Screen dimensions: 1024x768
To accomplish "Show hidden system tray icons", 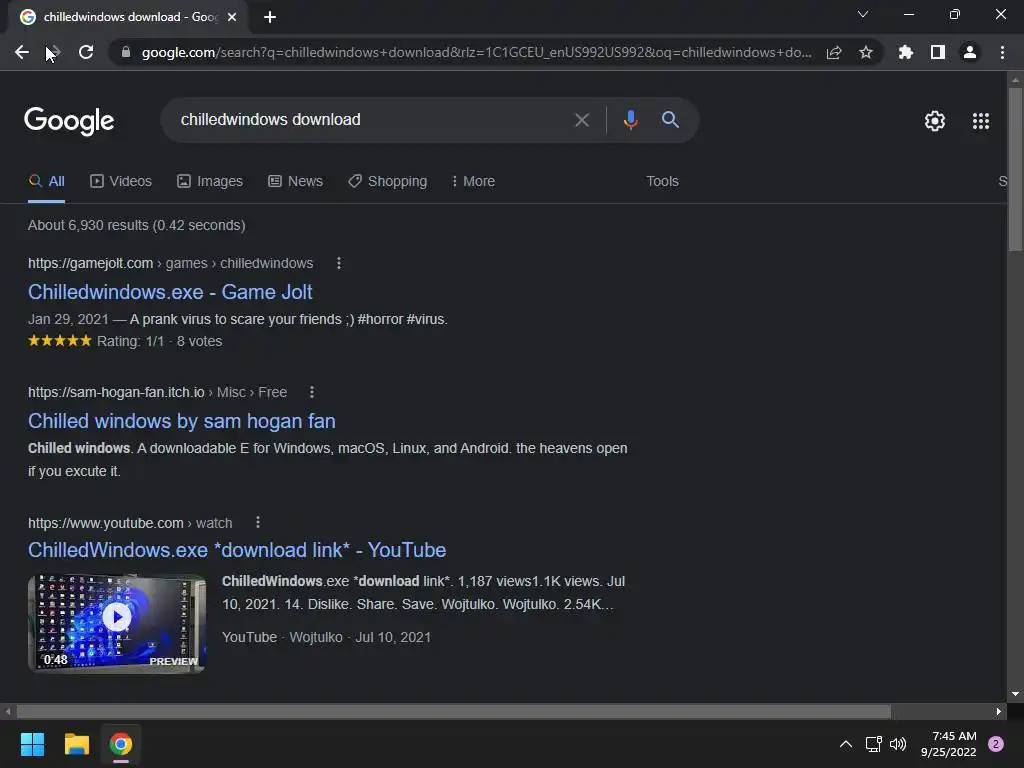I will point(846,744).
